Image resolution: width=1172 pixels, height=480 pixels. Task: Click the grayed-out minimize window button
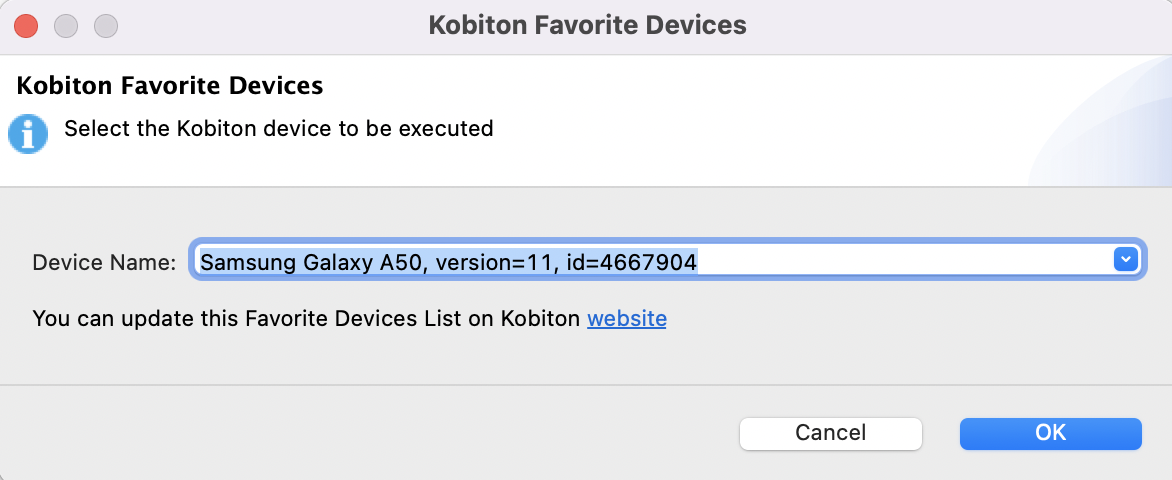pos(66,25)
